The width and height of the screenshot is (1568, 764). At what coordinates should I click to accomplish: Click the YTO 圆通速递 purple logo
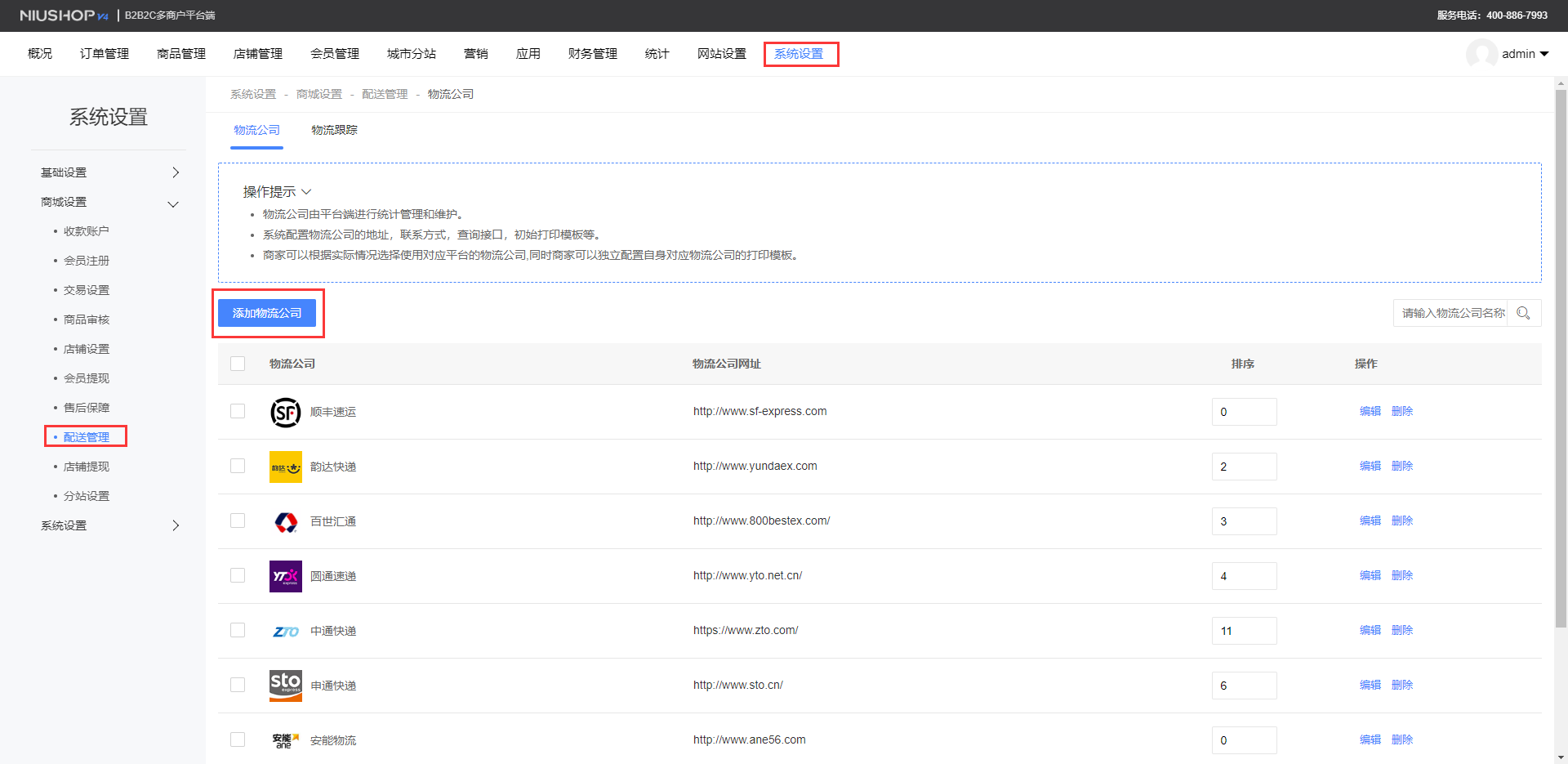tap(286, 577)
